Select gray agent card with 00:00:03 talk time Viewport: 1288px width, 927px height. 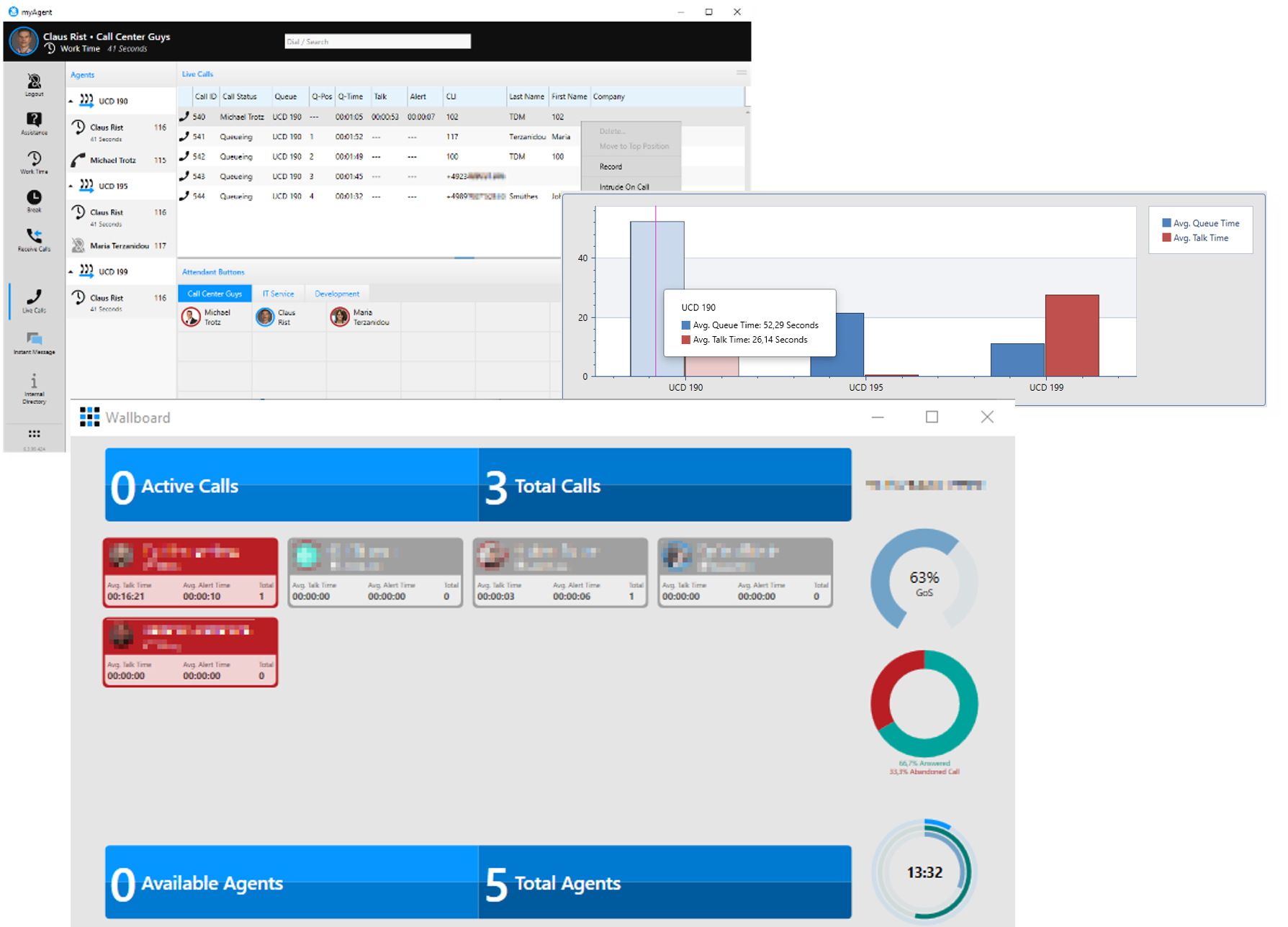click(560, 572)
